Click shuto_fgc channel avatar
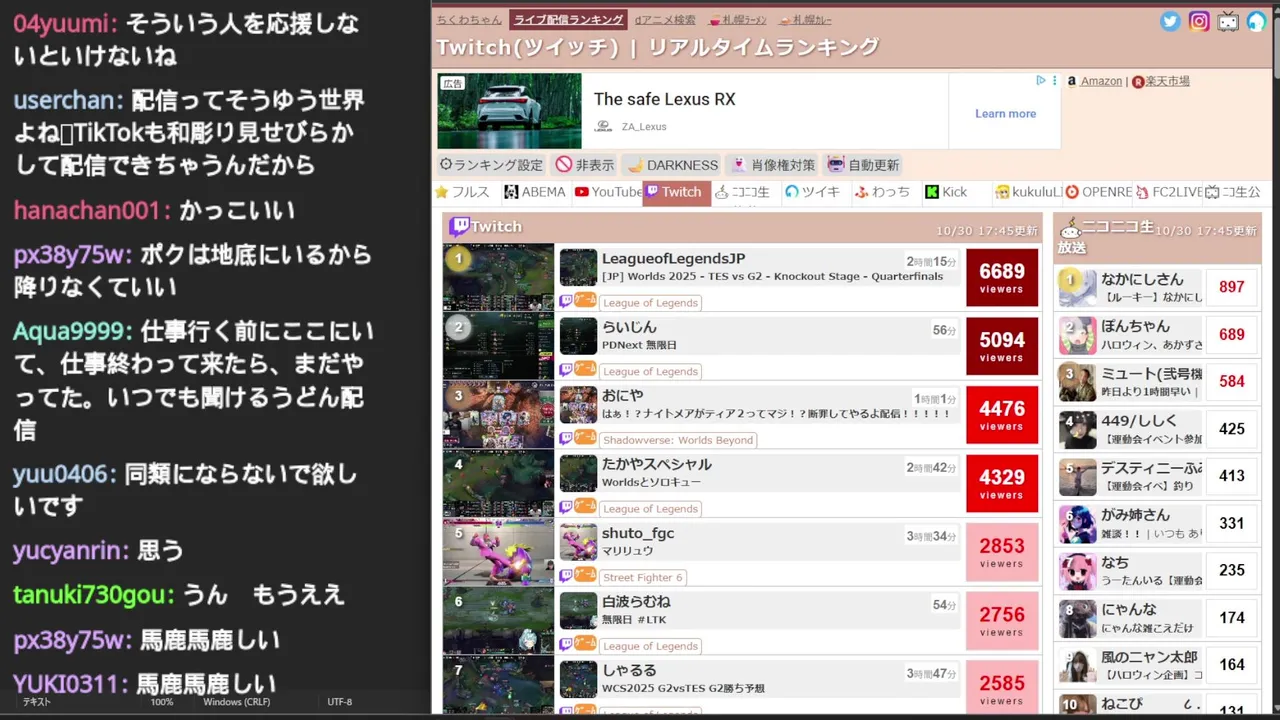 point(578,543)
